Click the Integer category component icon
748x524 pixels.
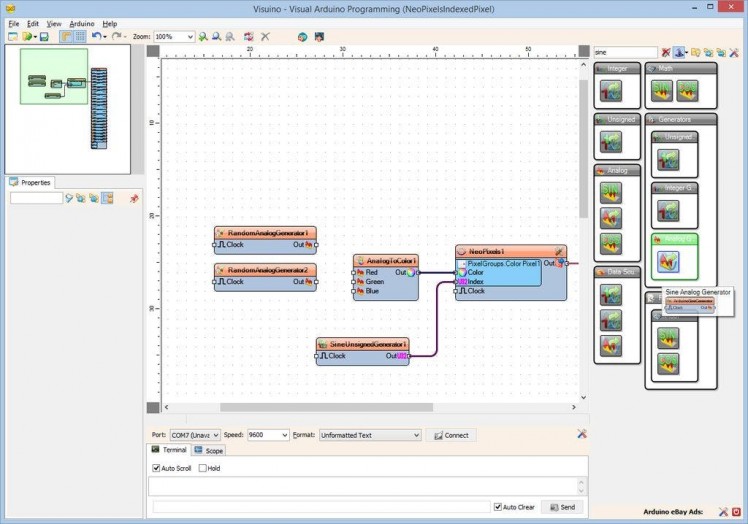611,92
